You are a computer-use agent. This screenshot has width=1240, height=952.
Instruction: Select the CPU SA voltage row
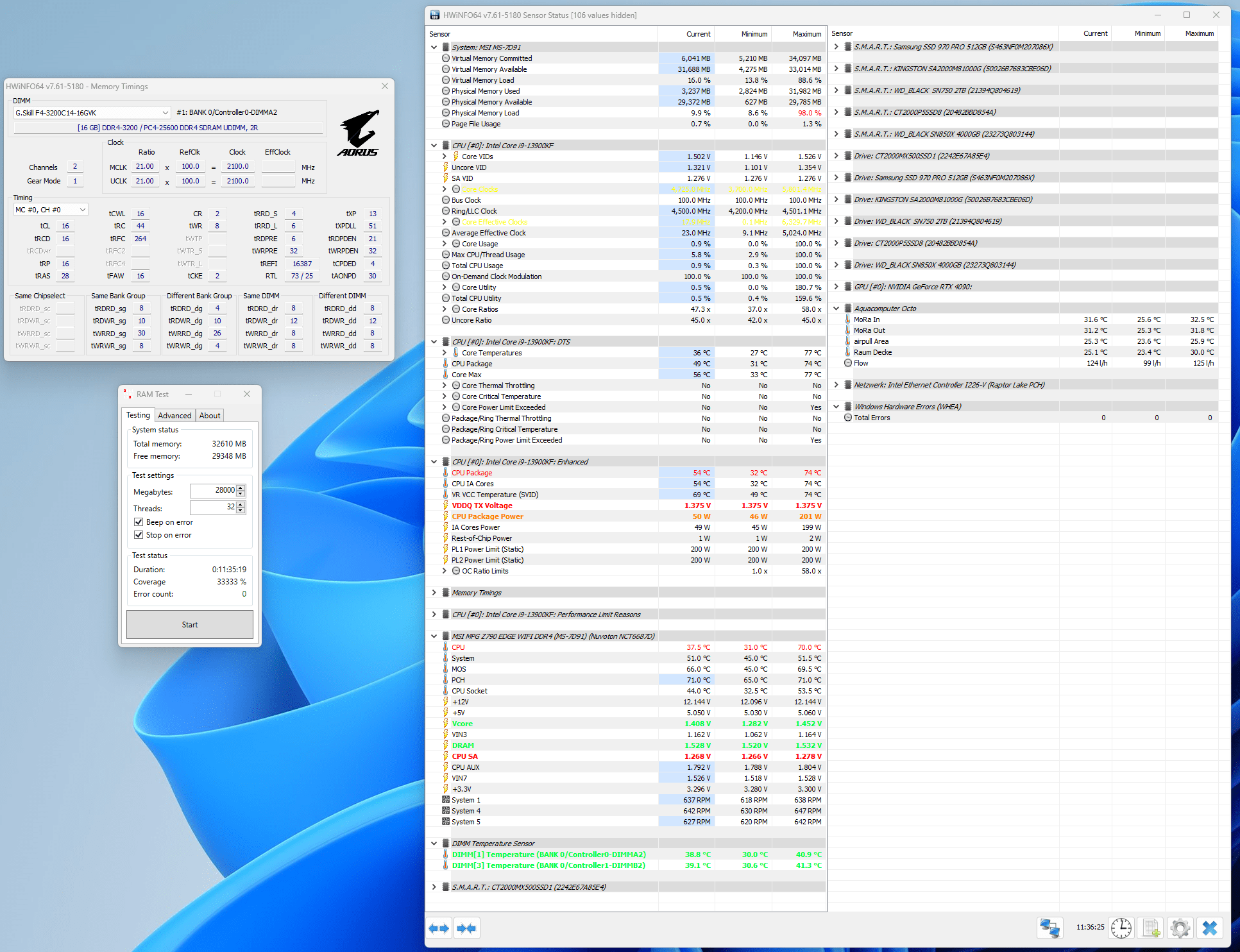pos(626,756)
